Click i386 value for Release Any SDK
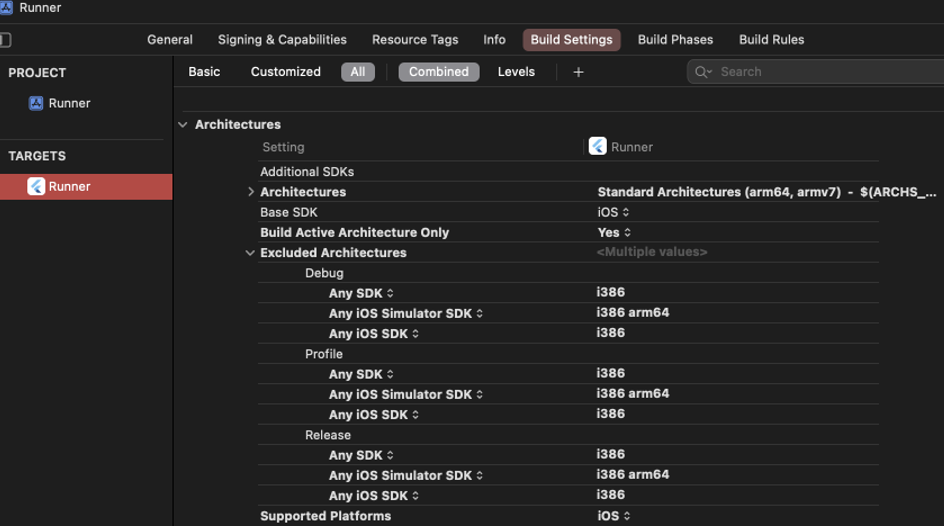This screenshot has width=944, height=526. tap(610, 454)
